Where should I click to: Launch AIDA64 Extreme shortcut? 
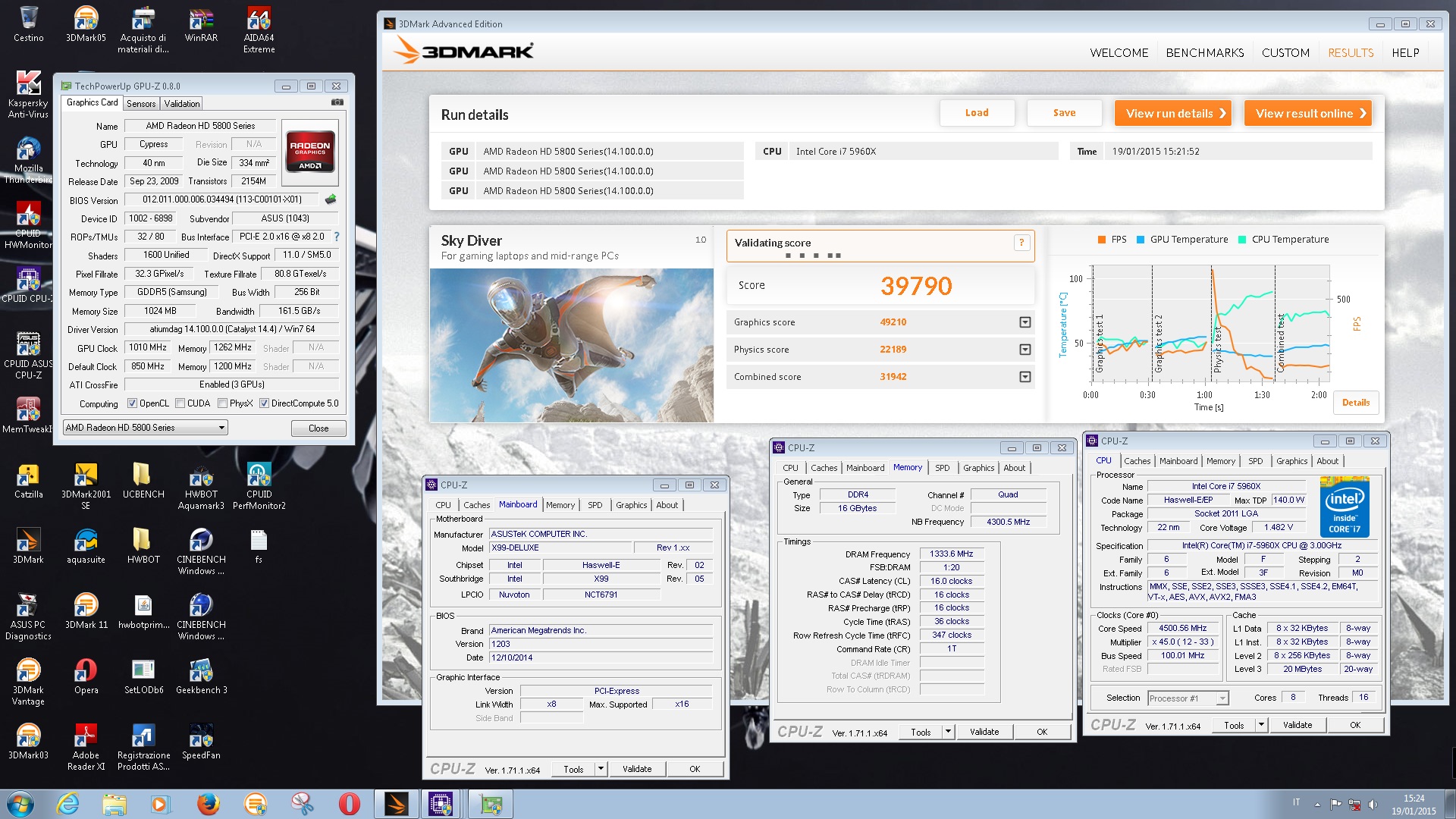click(259, 30)
